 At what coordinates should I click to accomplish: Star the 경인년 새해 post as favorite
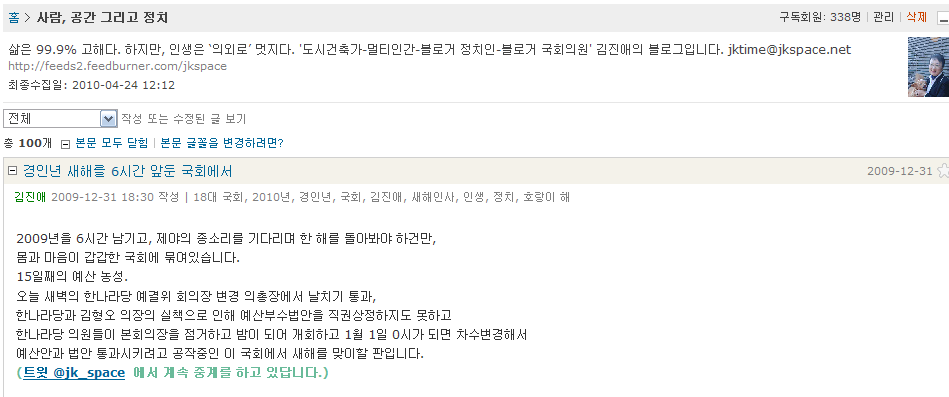pos(943,171)
